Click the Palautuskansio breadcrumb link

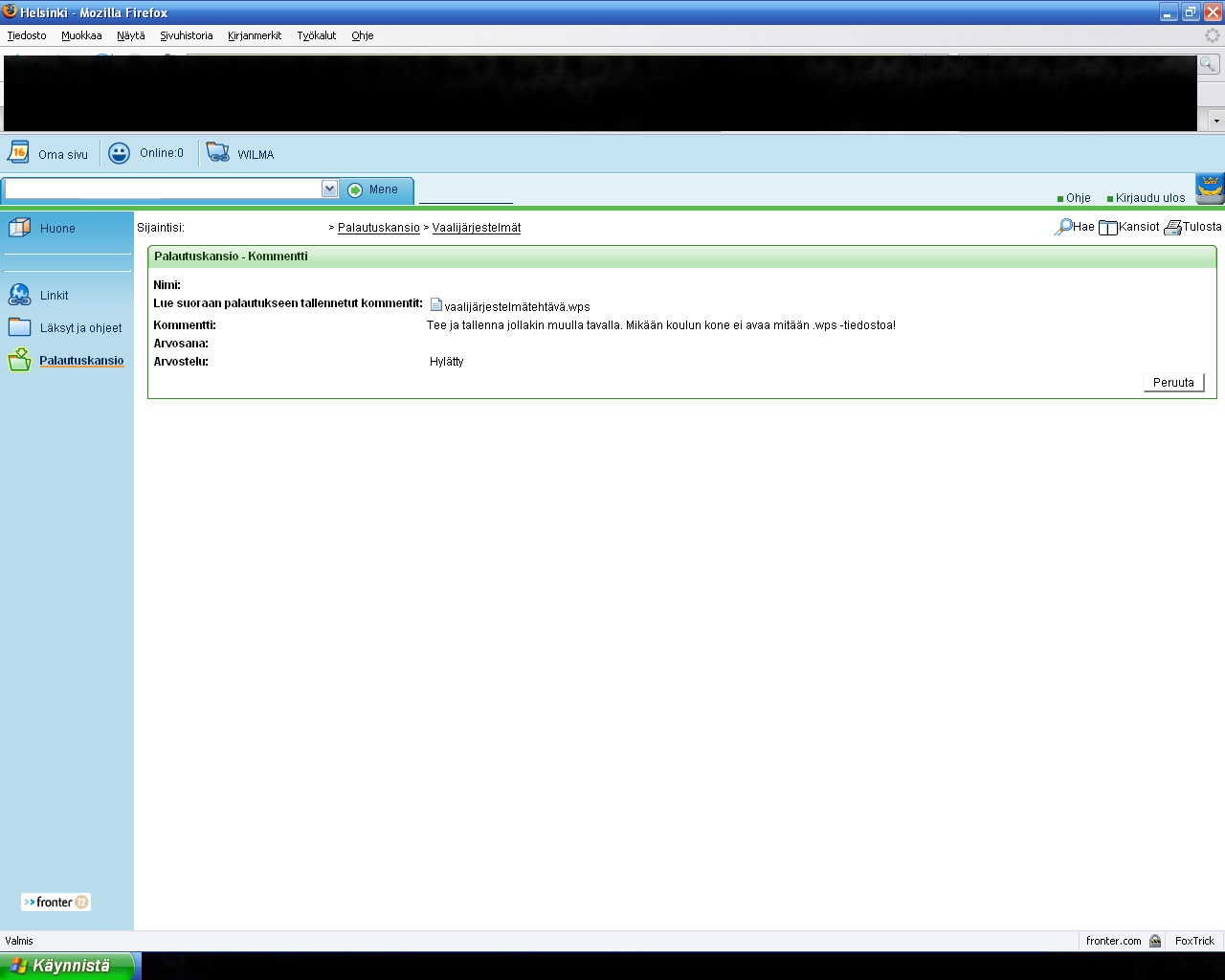click(x=378, y=228)
